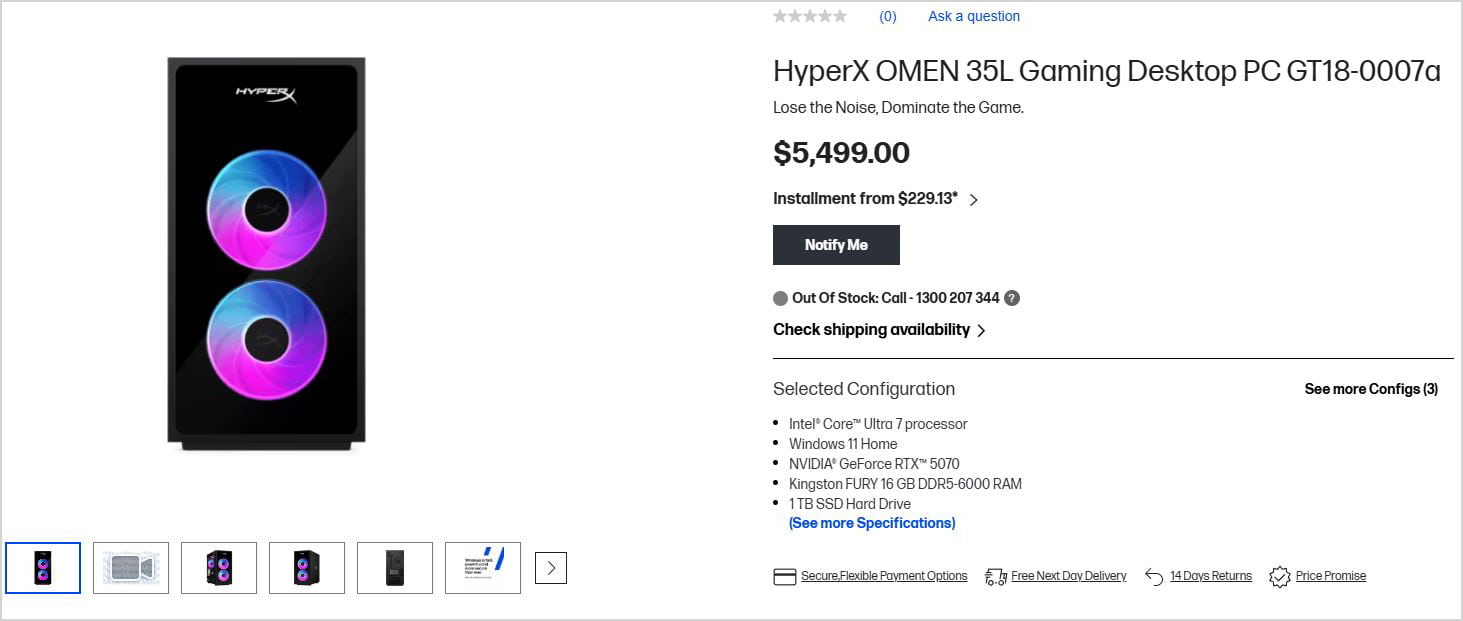Click See more Specifications link
Screen dimensions: 1463x621
coord(872,523)
